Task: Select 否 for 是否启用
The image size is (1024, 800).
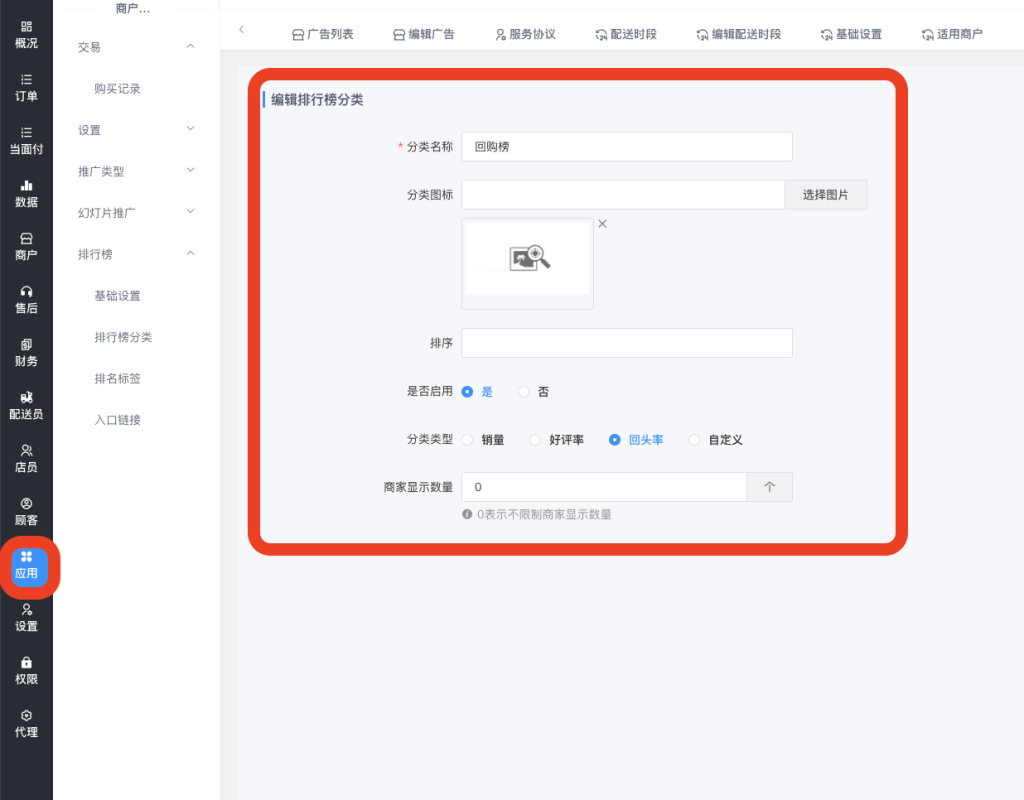Action: pyautogui.click(x=524, y=392)
